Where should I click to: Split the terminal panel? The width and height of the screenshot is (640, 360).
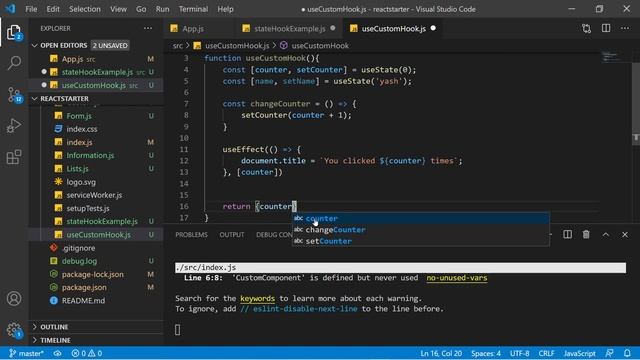(x=567, y=234)
